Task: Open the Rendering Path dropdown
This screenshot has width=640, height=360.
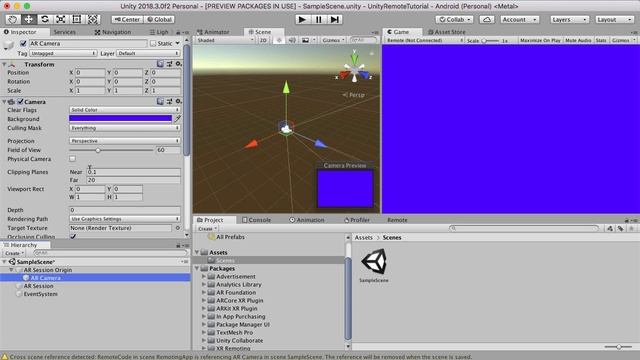Action: 125,219
